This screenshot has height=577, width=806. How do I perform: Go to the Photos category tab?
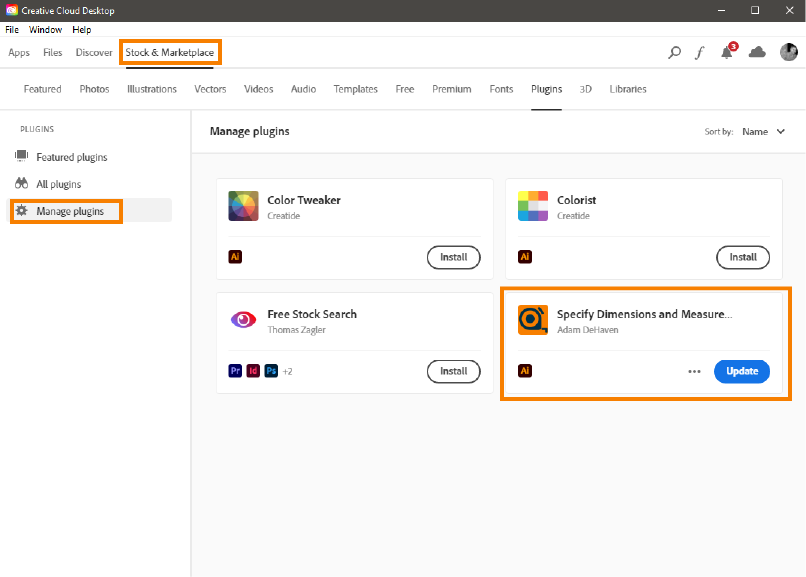point(95,89)
